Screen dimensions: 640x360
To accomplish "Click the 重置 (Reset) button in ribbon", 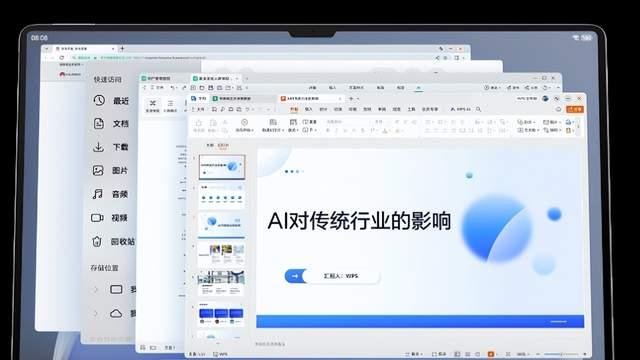I will click(x=310, y=122).
